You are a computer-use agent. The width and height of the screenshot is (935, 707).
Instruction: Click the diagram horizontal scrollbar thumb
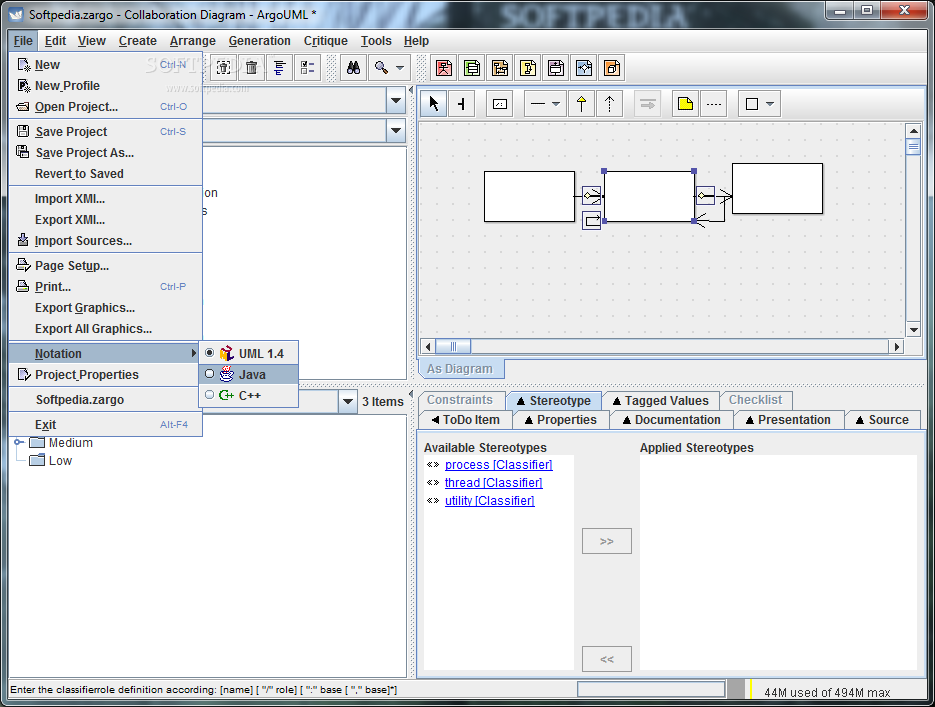pyautogui.click(x=453, y=346)
